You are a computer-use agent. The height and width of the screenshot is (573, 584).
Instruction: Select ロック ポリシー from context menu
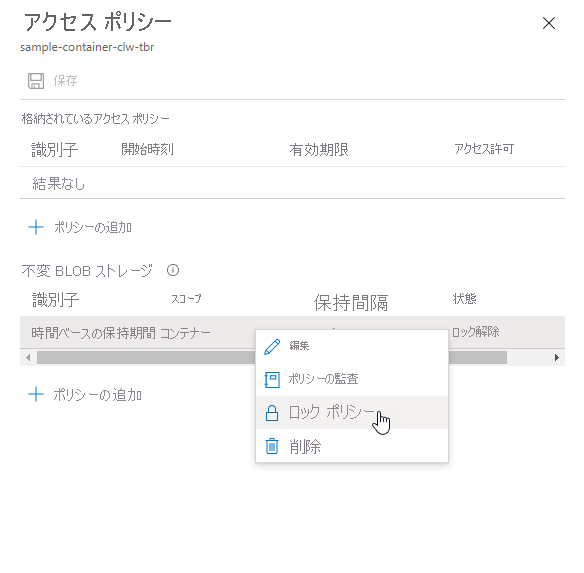[x=352, y=412]
